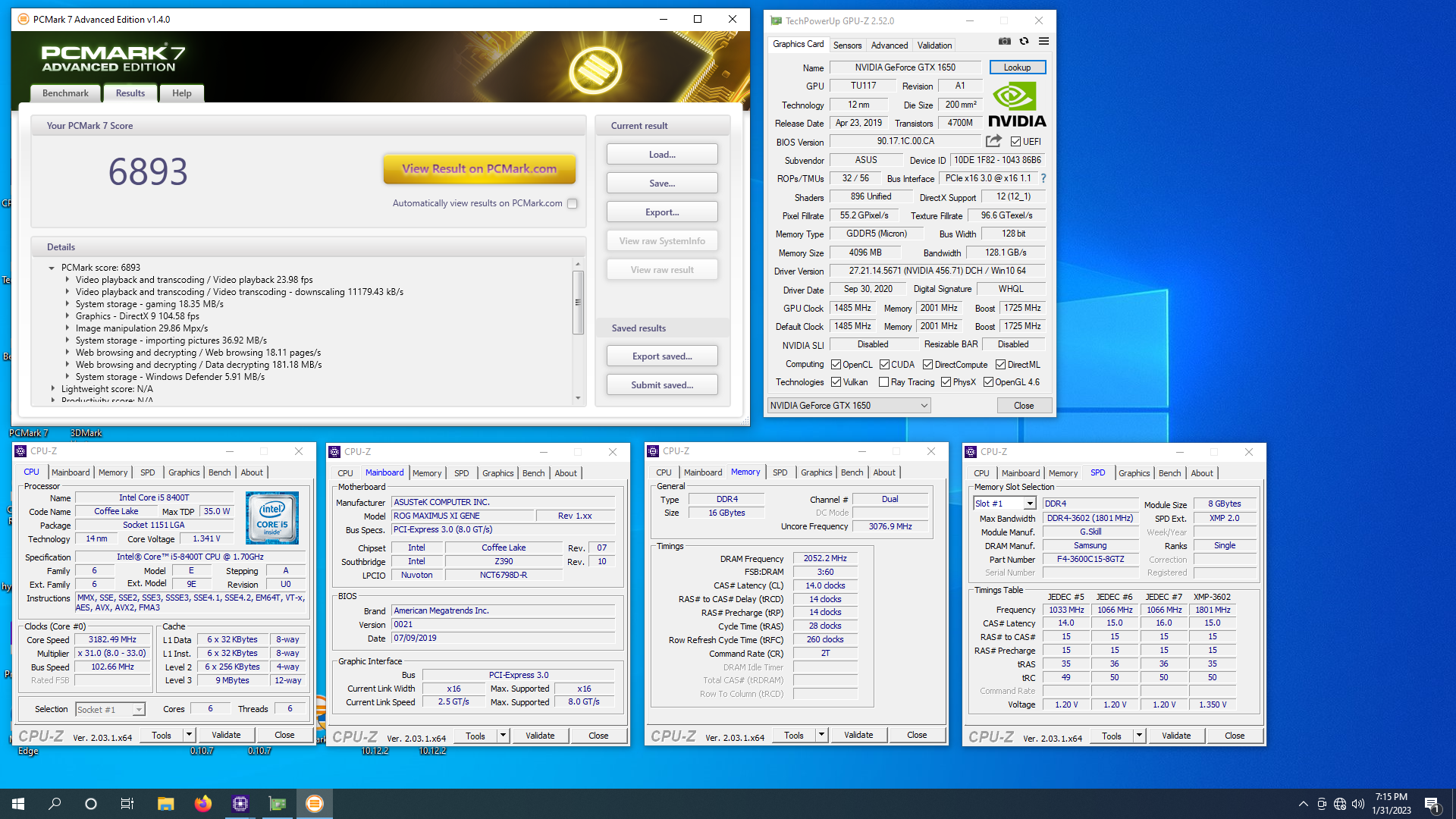This screenshot has height=819, width=1456.
Task: Open Socket #1 selection dropdown in CPU-Z
Action: click(110, 710)
